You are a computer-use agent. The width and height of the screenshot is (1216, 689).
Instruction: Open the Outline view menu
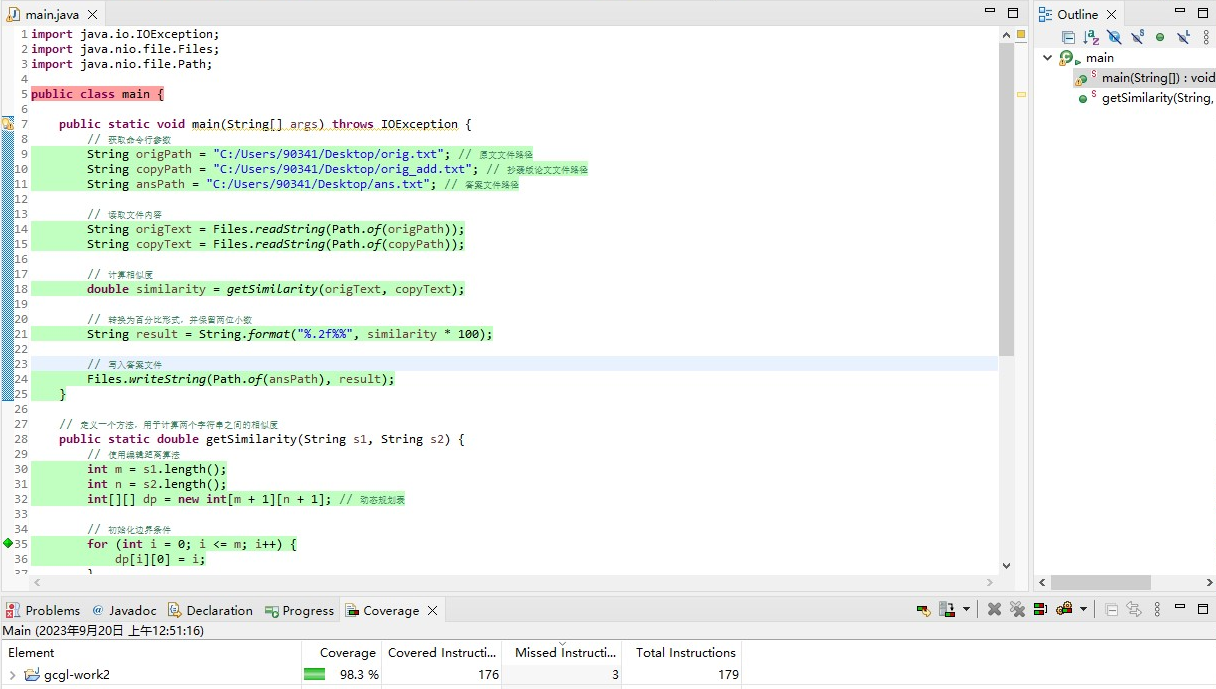(1206, 37)
